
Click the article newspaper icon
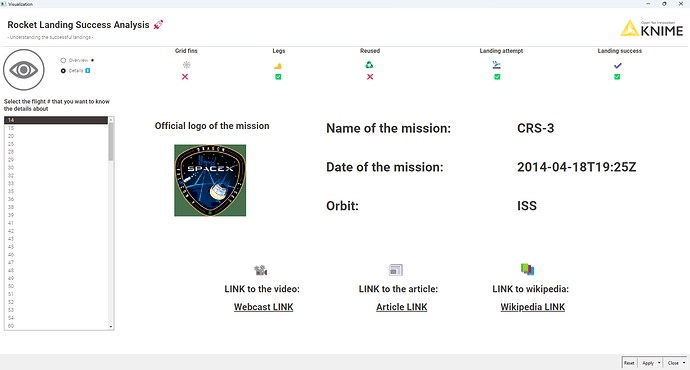pos(396,270)
